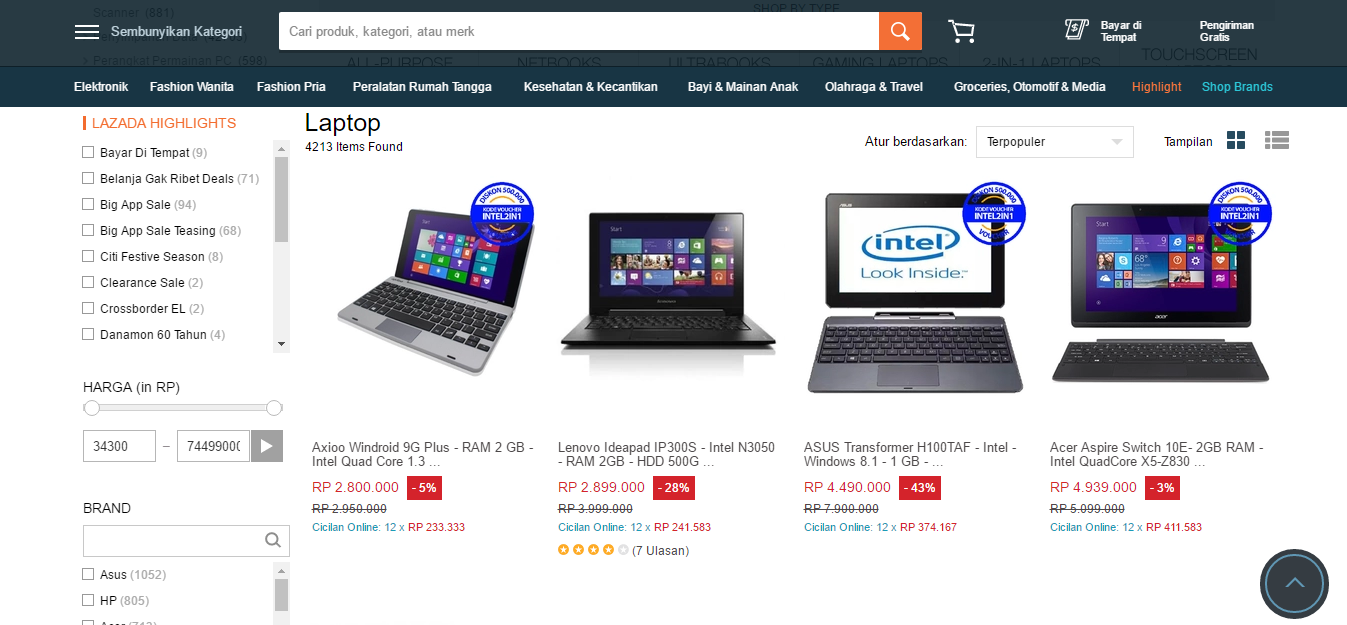This screenshot has width=1347, height=625.
Task: Click the hamburger menu icon
Action: (87, 32)
